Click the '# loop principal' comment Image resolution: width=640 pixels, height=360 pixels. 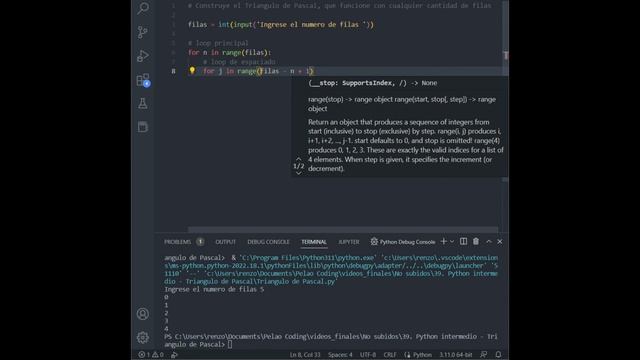tap(218, 43)
